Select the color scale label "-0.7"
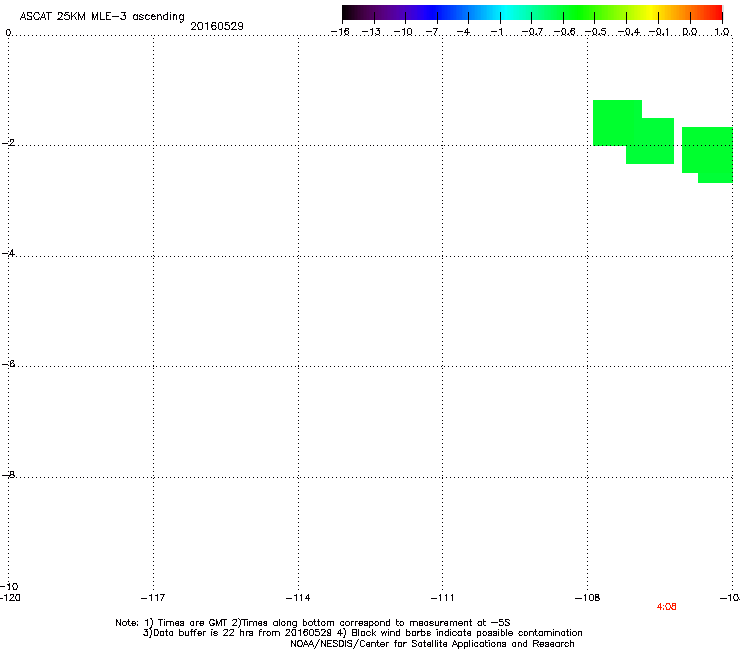This screenshot has height=650, width=740. (x=532, y=32)
